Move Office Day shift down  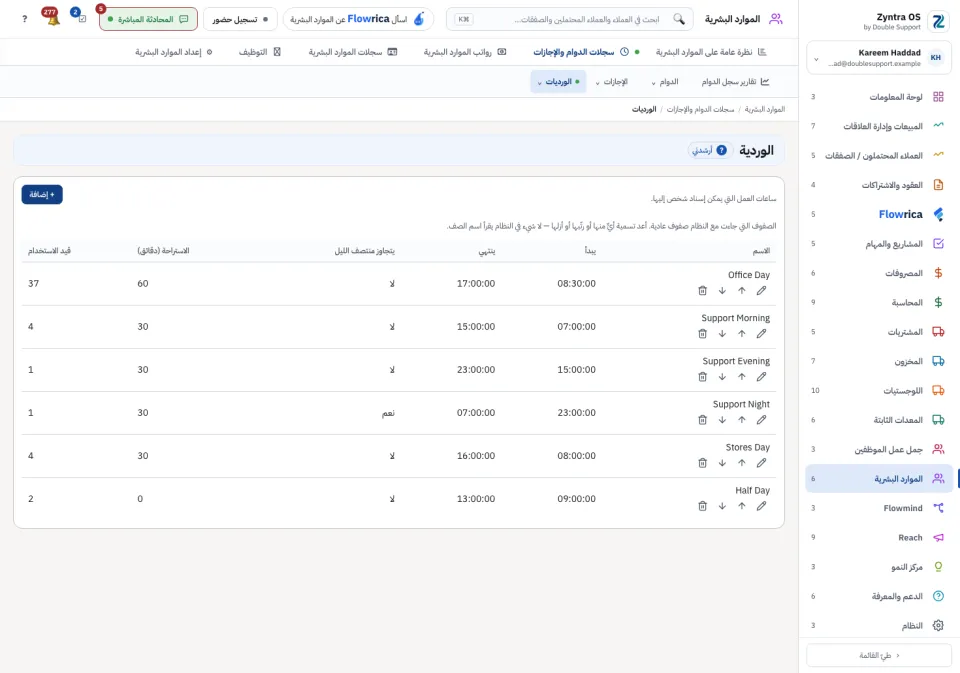(722, 291)
